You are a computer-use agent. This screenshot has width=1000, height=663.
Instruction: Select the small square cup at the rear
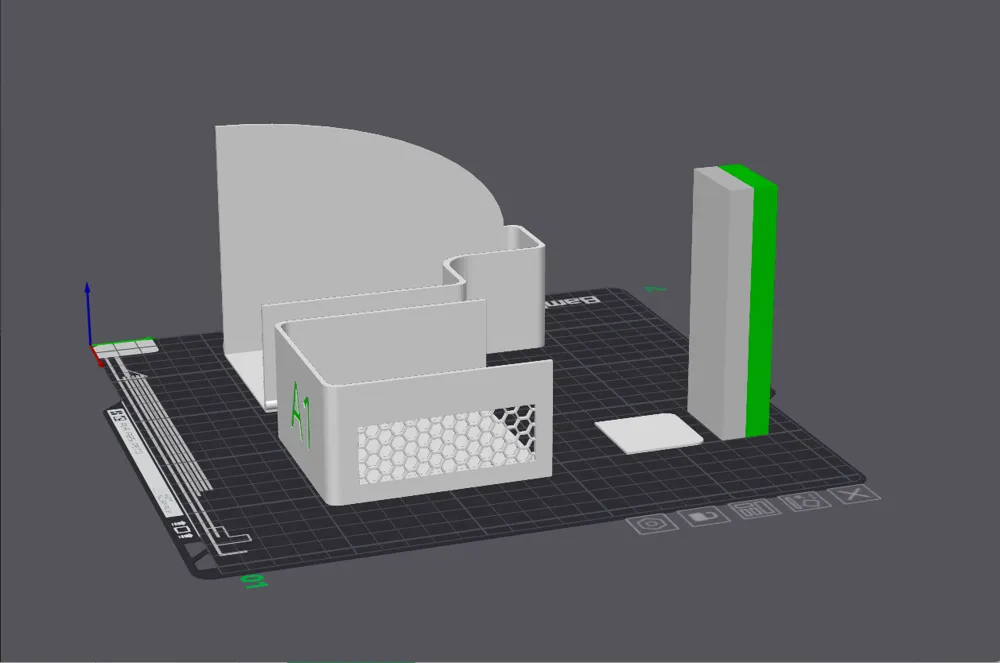[512, 290]
